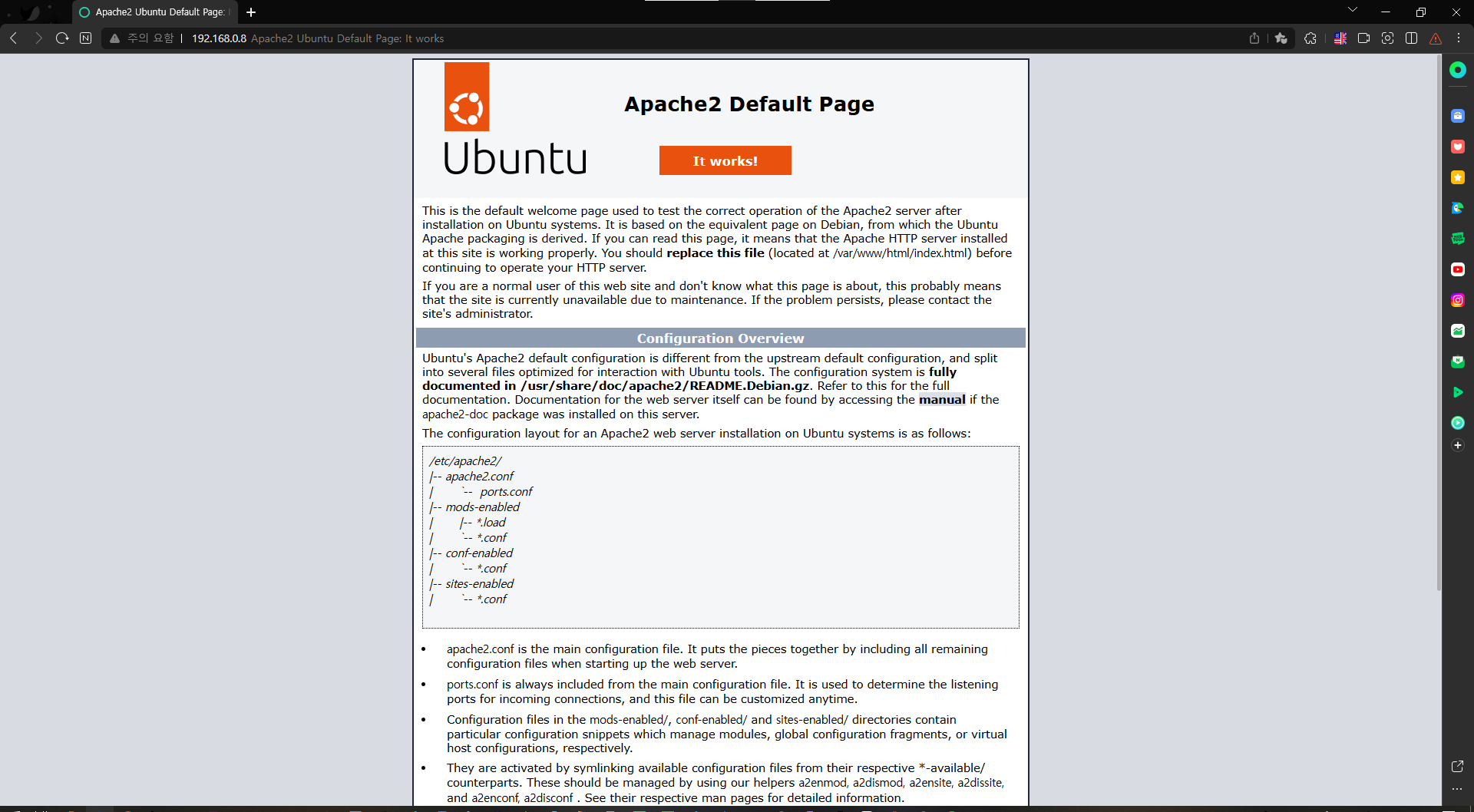The image size is (1474, 812).
Task: Open the screen recording camera icon
Action: 1363,38
